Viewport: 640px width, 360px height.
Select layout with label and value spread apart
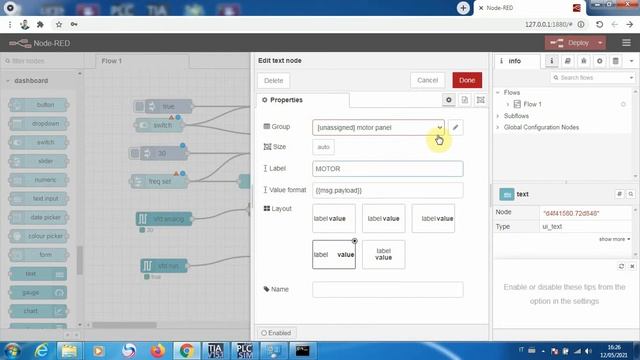coord(334,255)
